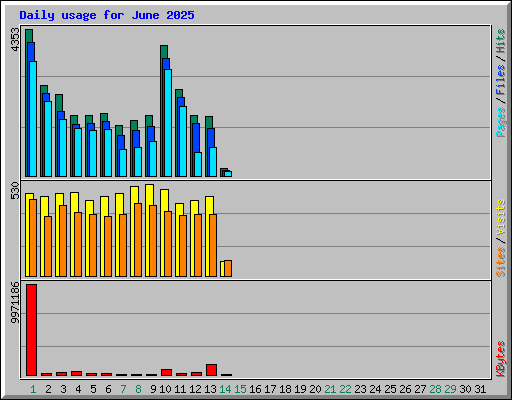Click the tall red KBytes bar for day 1
Image resolution: width=512 pixels, height=400 pixels.
(31, 330)
